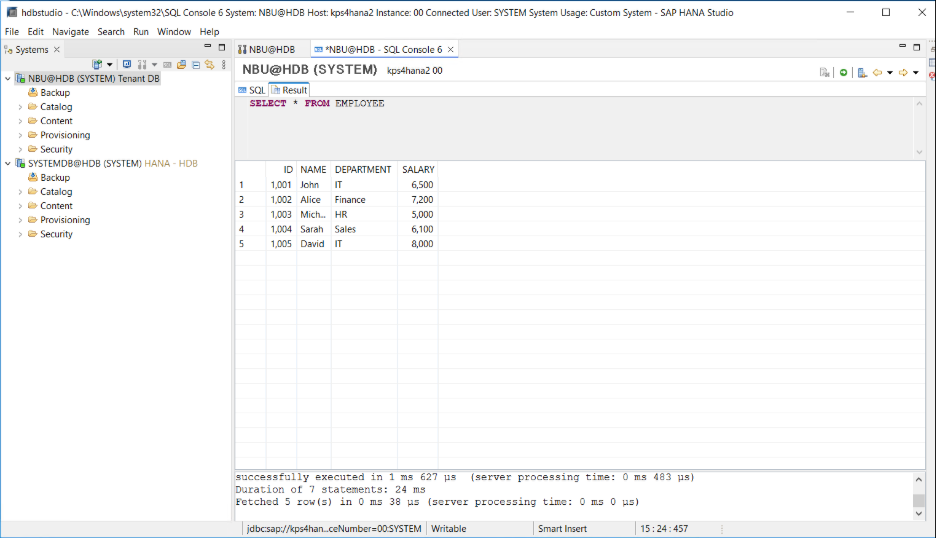Click the choose connection icon in SQL console toolbar
This screenshot has height=538, width=936.
(862, 72)
